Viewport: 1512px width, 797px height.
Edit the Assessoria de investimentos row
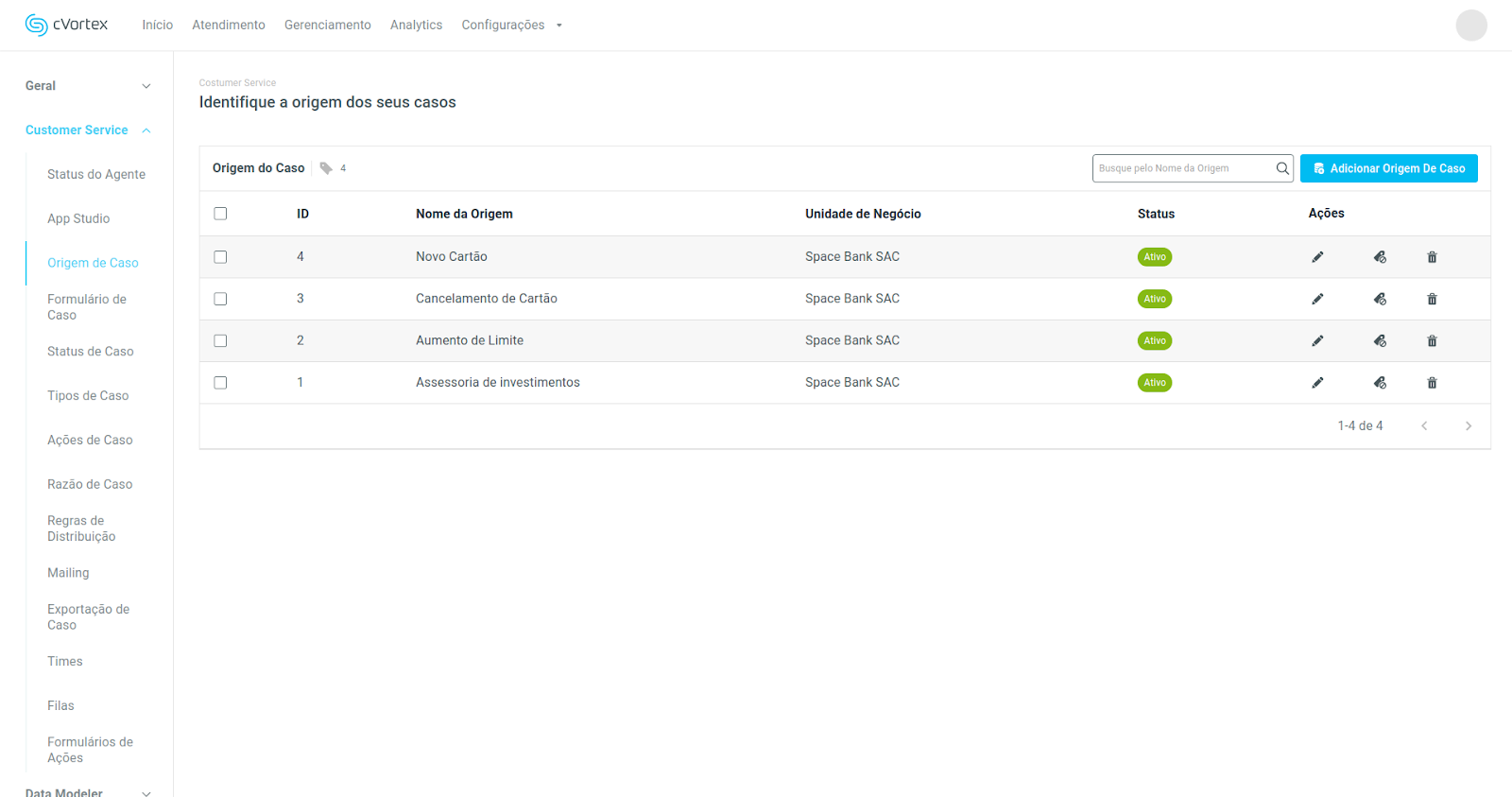click(x=1317, y=383)
